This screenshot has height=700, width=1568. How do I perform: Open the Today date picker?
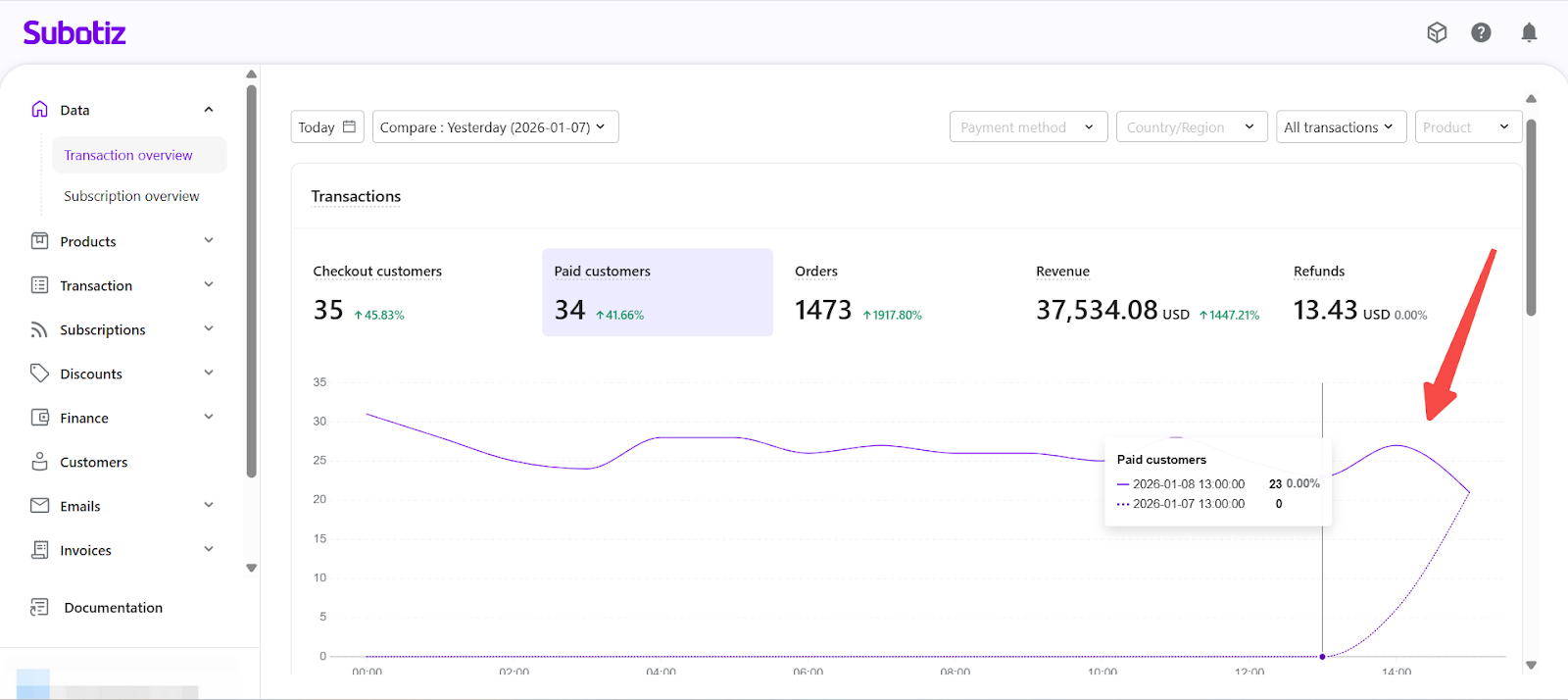(327, 127)
